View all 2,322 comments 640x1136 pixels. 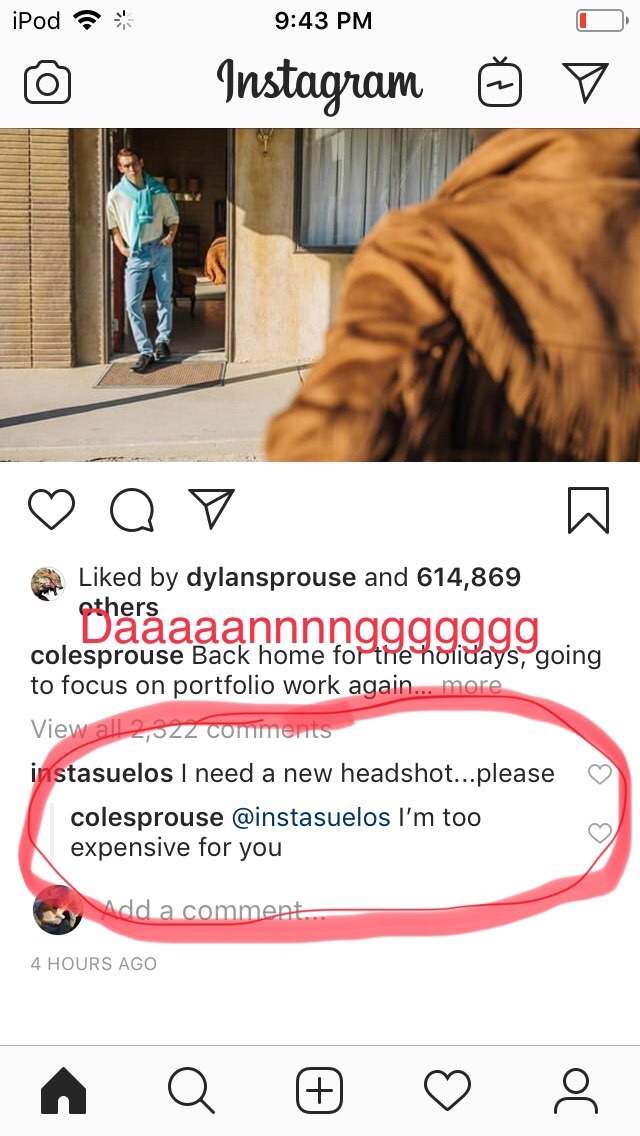click(x=181, y=730)
